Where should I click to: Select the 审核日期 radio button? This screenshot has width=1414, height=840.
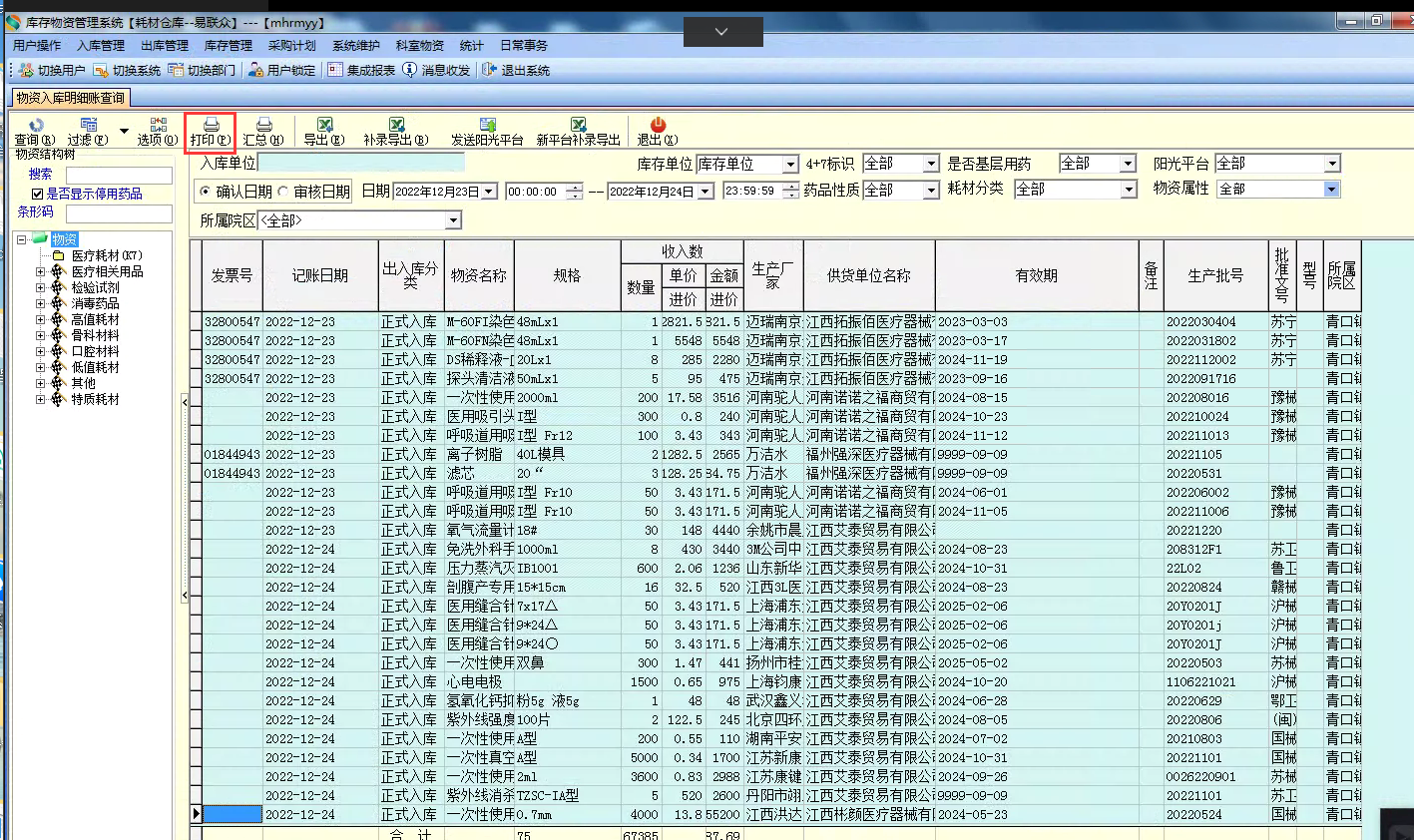click(x=283, y=192)
